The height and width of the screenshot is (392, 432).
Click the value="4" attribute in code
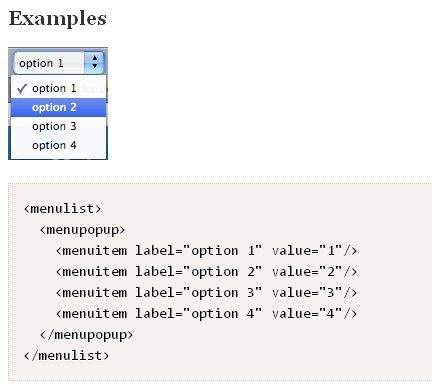pos(307,314)
